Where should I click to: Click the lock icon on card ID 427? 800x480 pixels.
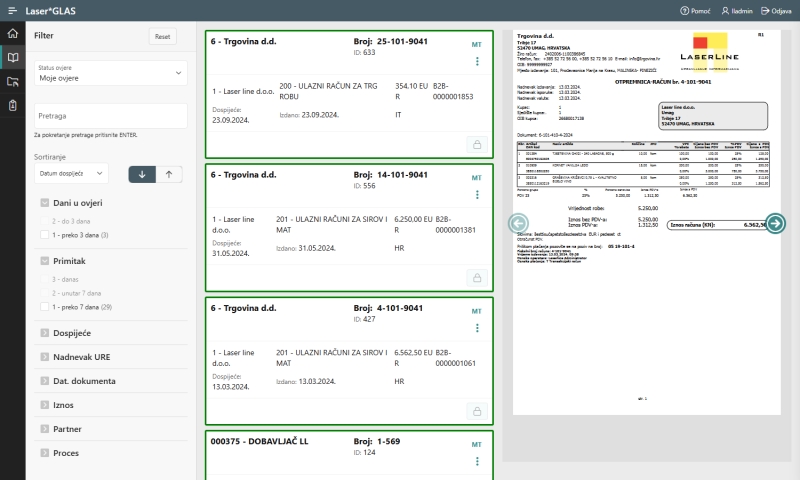click(x=477, y=411)
